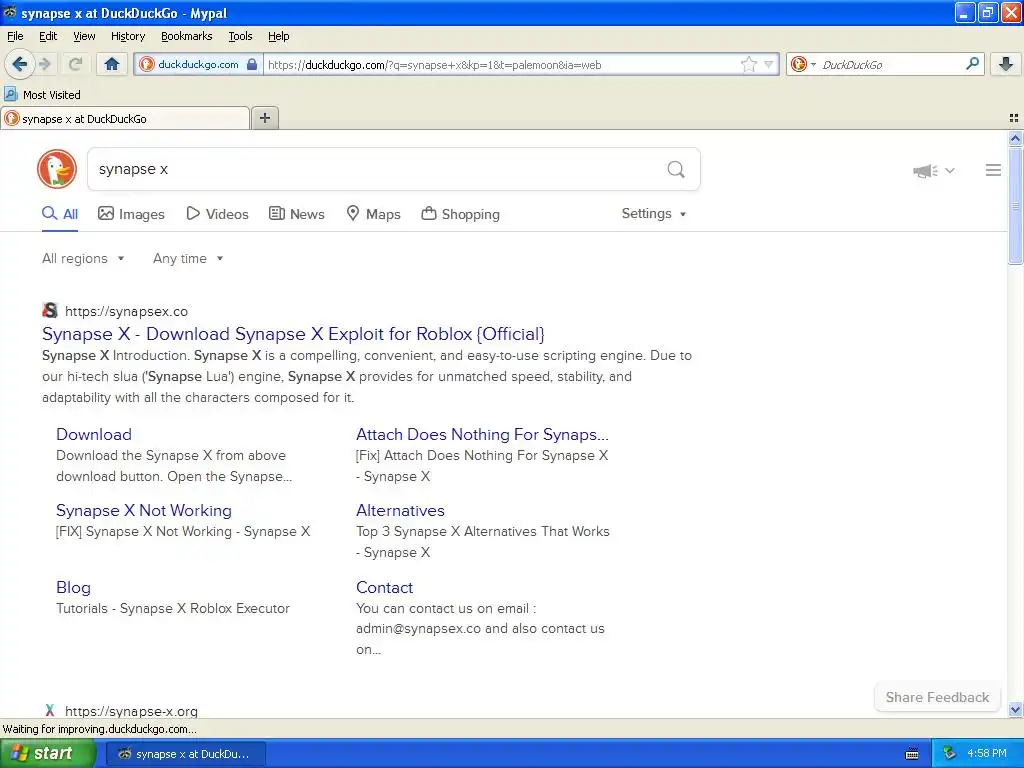Open the File menu

point(15,36)
